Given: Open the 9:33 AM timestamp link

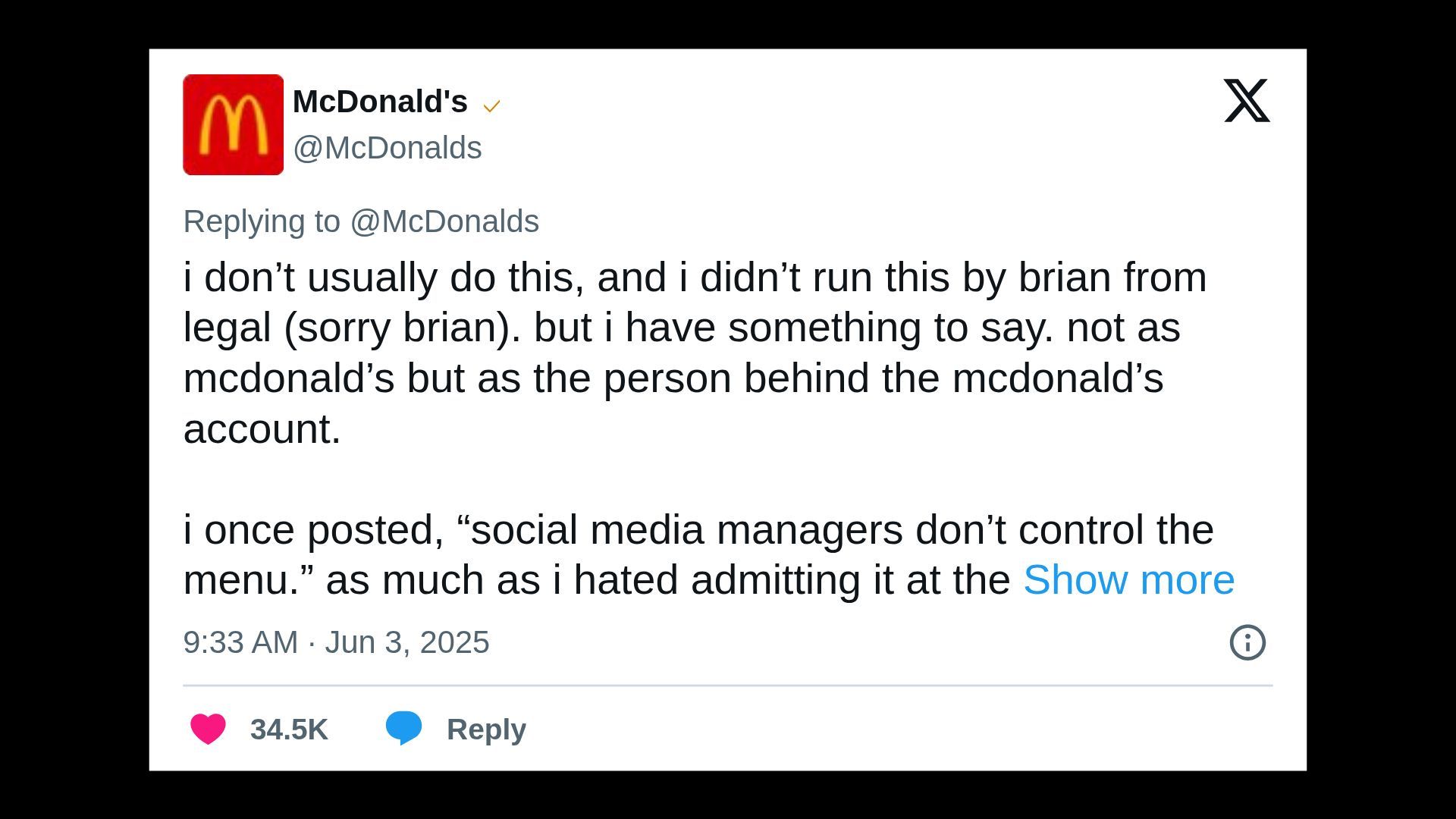Looking at the screenshot, I should point(337,642).
